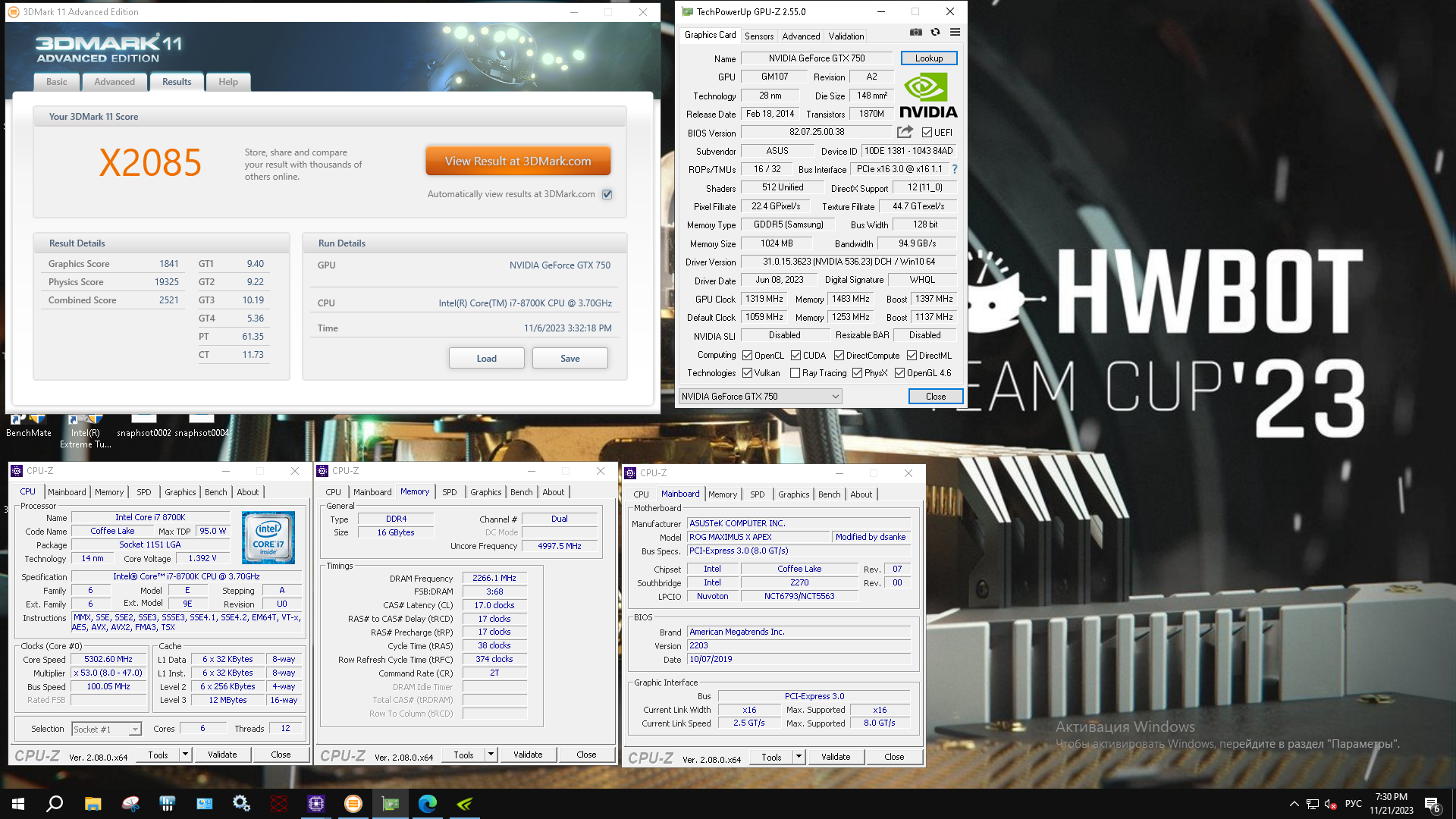Open the GPU selection dropdown in GPU-Z
Viewport: 1456px width, 819px height.
pos(760,396)
